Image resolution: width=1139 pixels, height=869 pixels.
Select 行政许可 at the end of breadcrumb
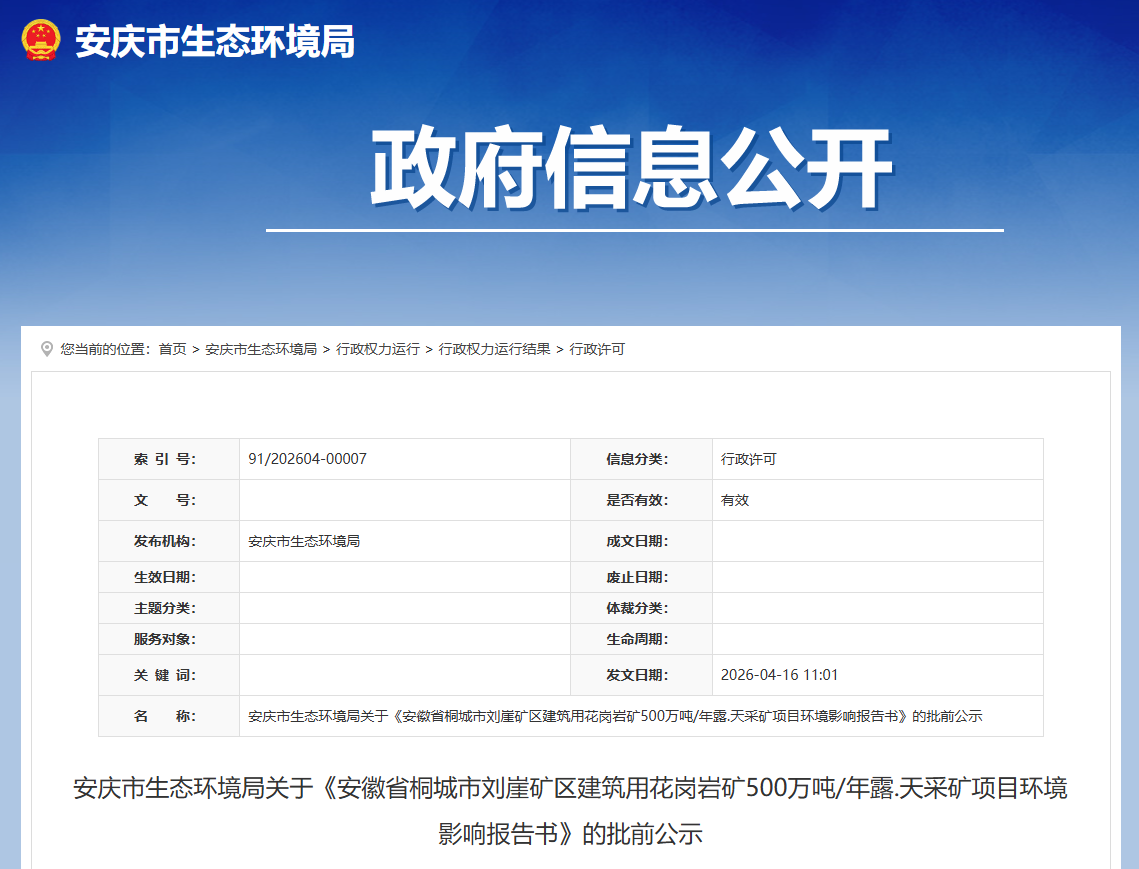click(x=597, y=349)
